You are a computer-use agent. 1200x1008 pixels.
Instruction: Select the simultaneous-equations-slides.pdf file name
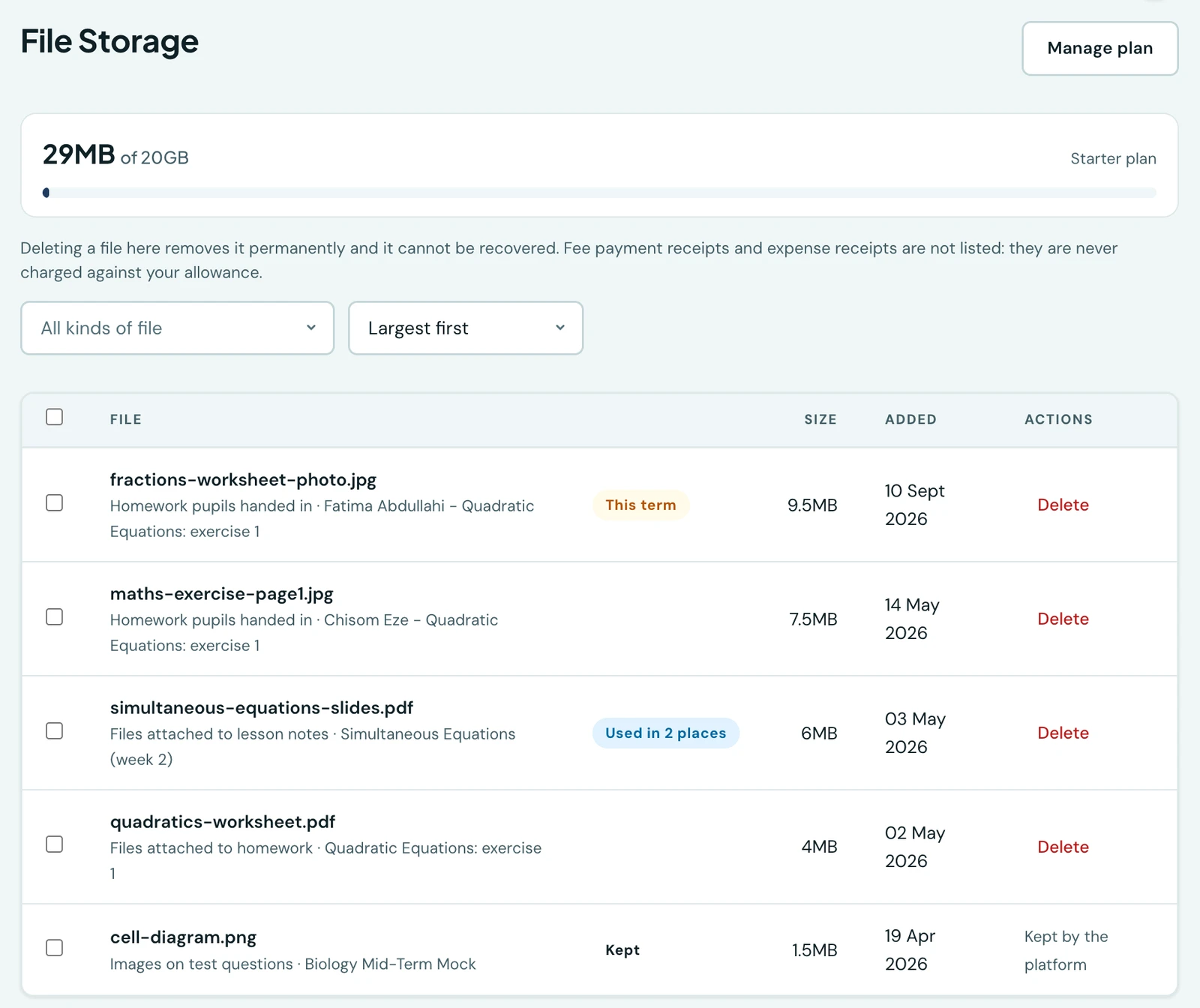262,708
